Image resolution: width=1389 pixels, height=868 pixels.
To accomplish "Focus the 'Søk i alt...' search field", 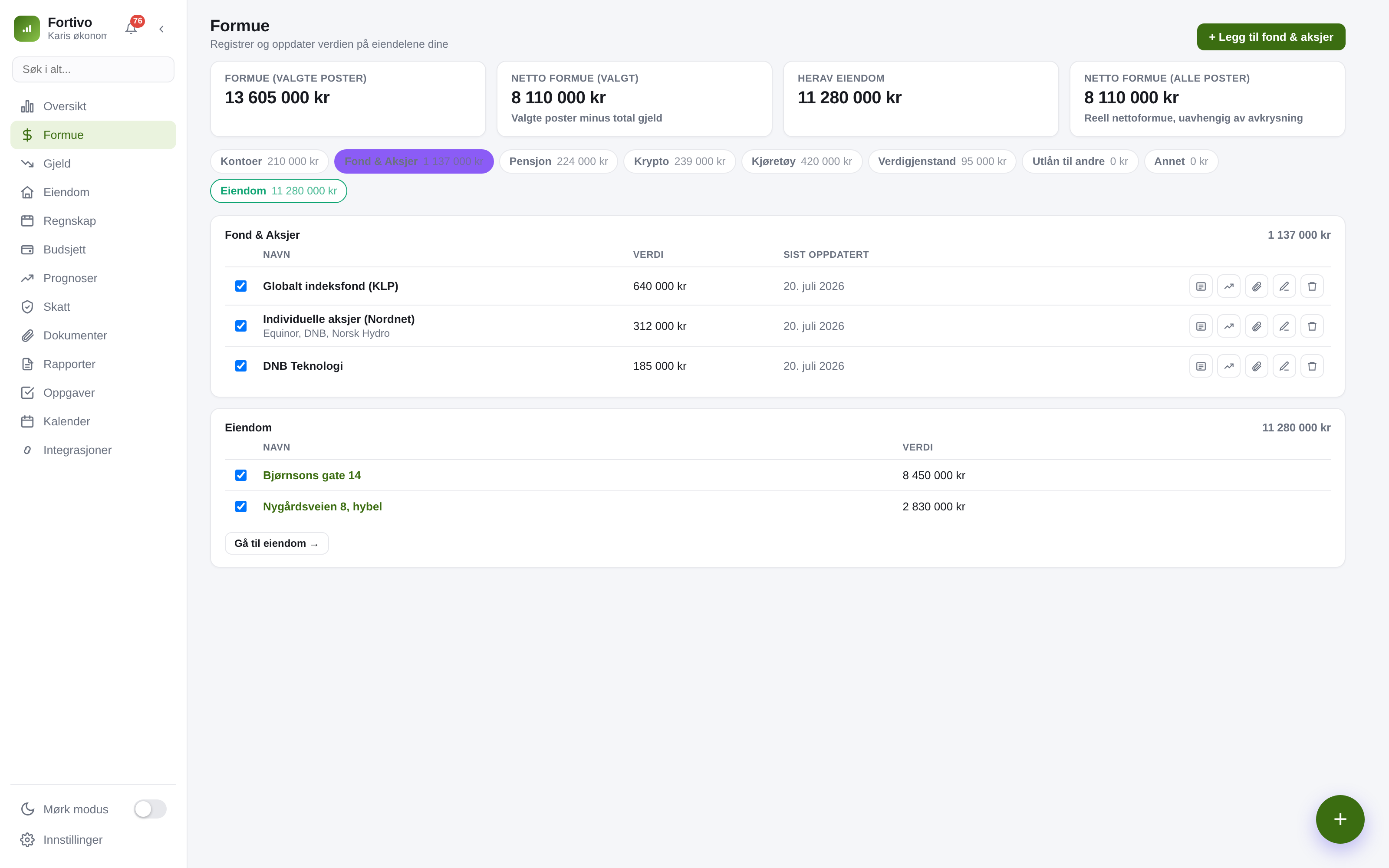I will [x=93, y=69].
